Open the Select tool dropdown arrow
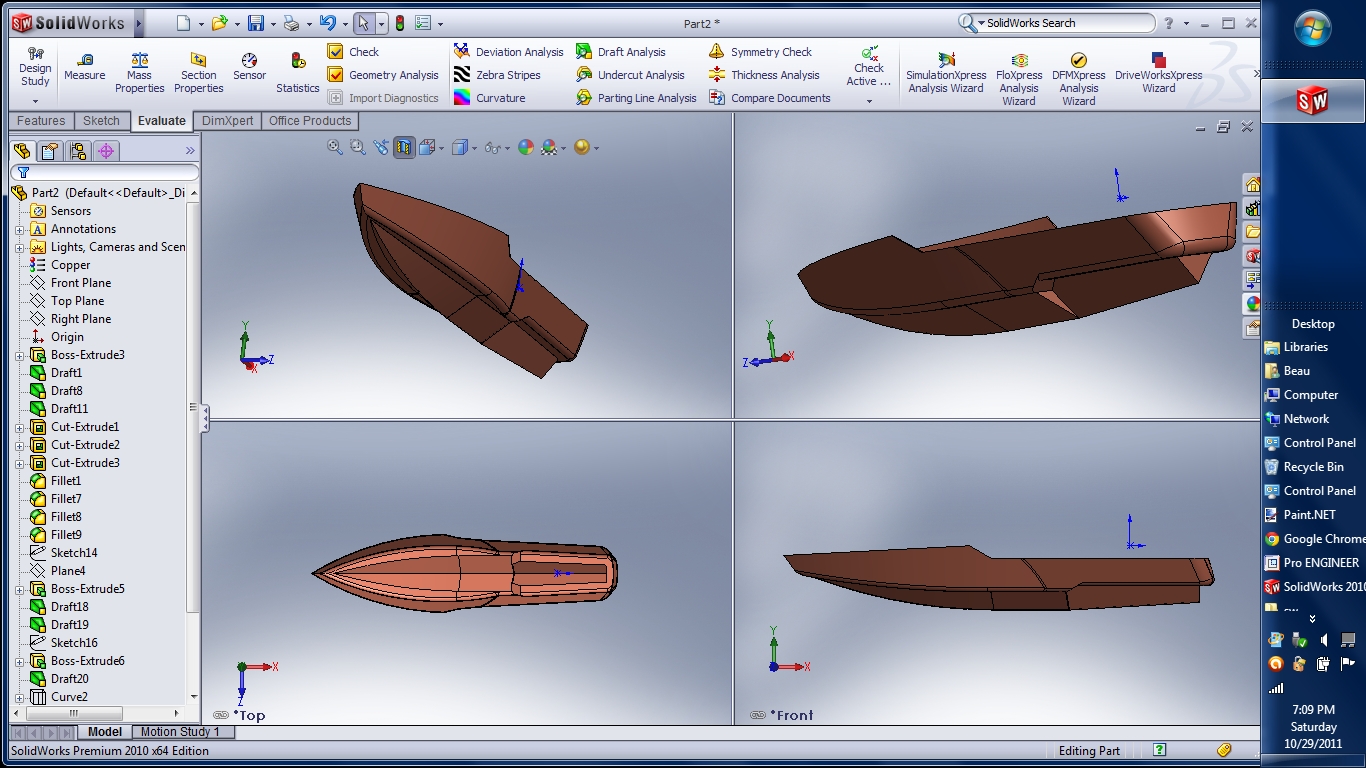 tap(381, 23)
